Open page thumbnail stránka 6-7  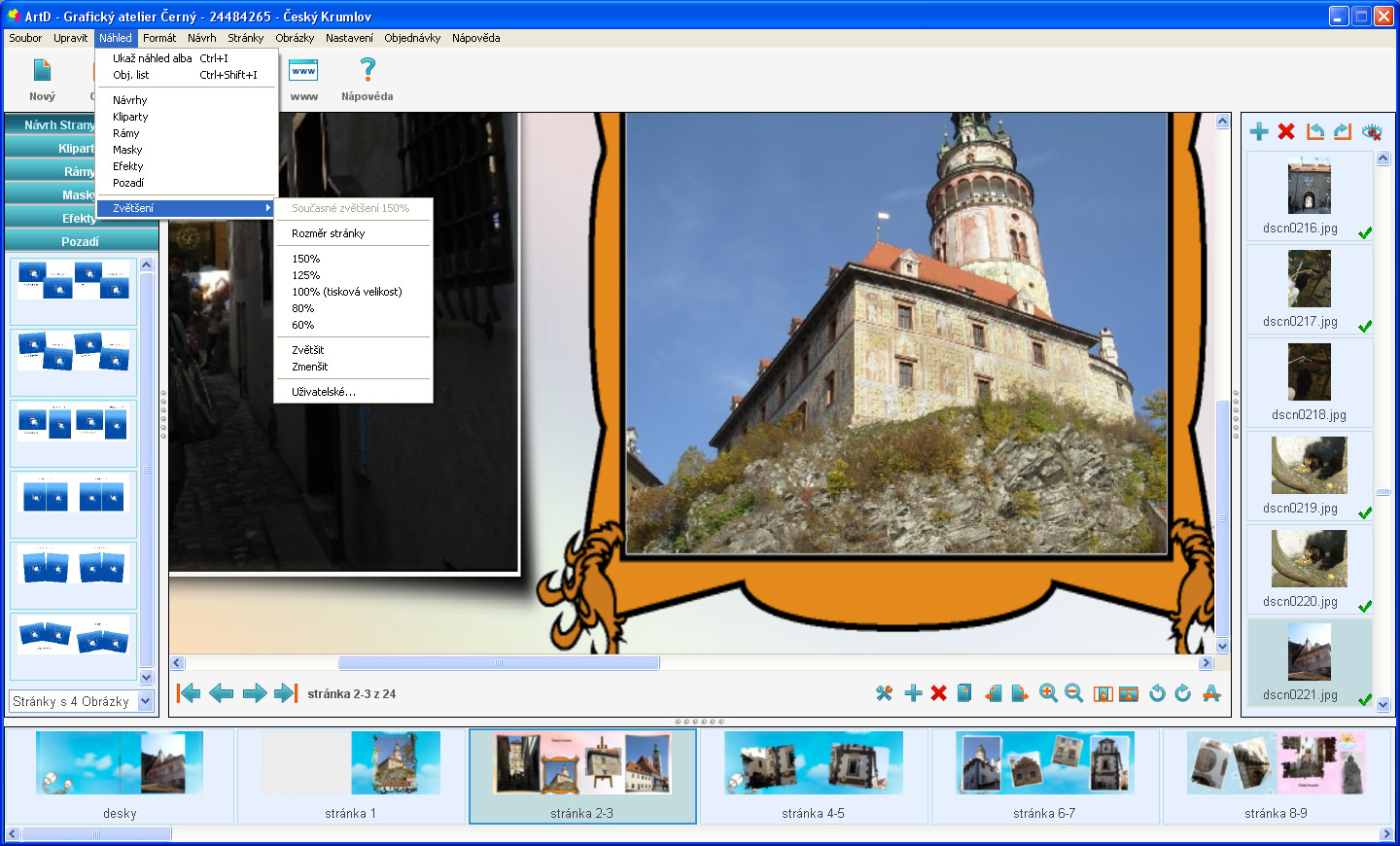click(1045, 776)
